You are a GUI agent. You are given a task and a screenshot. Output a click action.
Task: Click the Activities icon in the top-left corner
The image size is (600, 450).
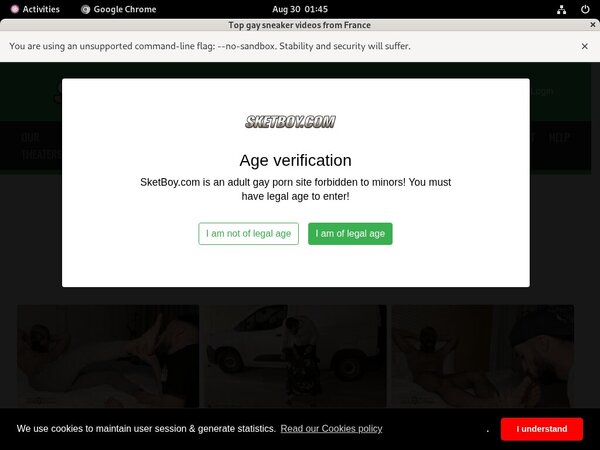click(15, 9)
